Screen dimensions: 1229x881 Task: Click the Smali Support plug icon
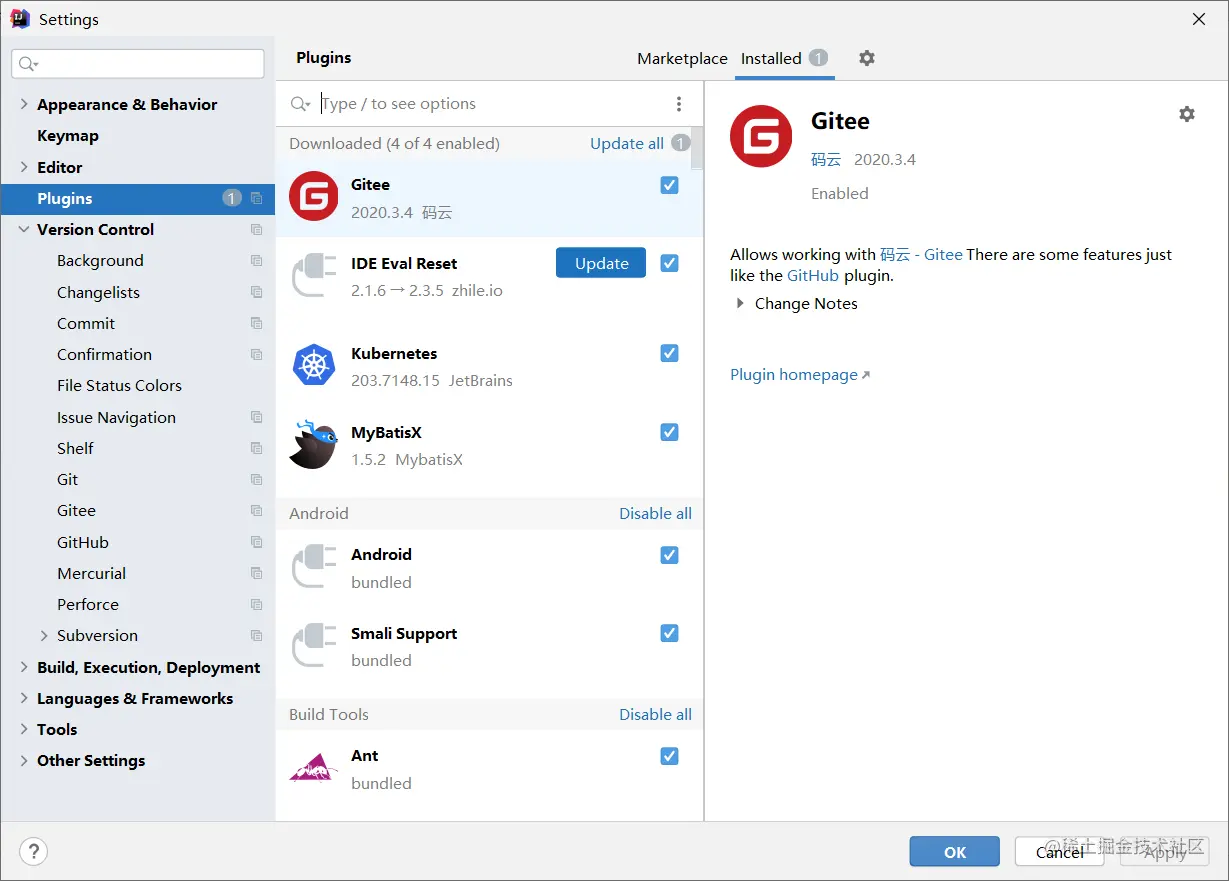pyautogui.click(x=314, y=645)
